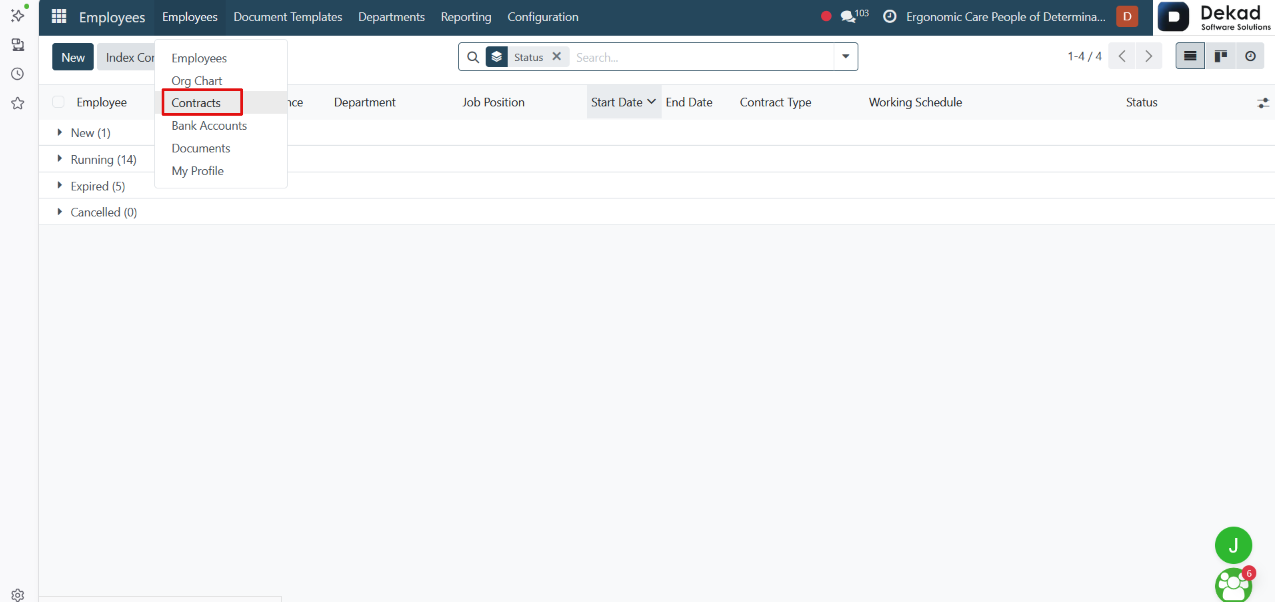Image resolution: width=1275 pixels, height=602 pixels.
Task: Click the 1-4 / 4 pager counter
Action: click(x=1085, y=57)
